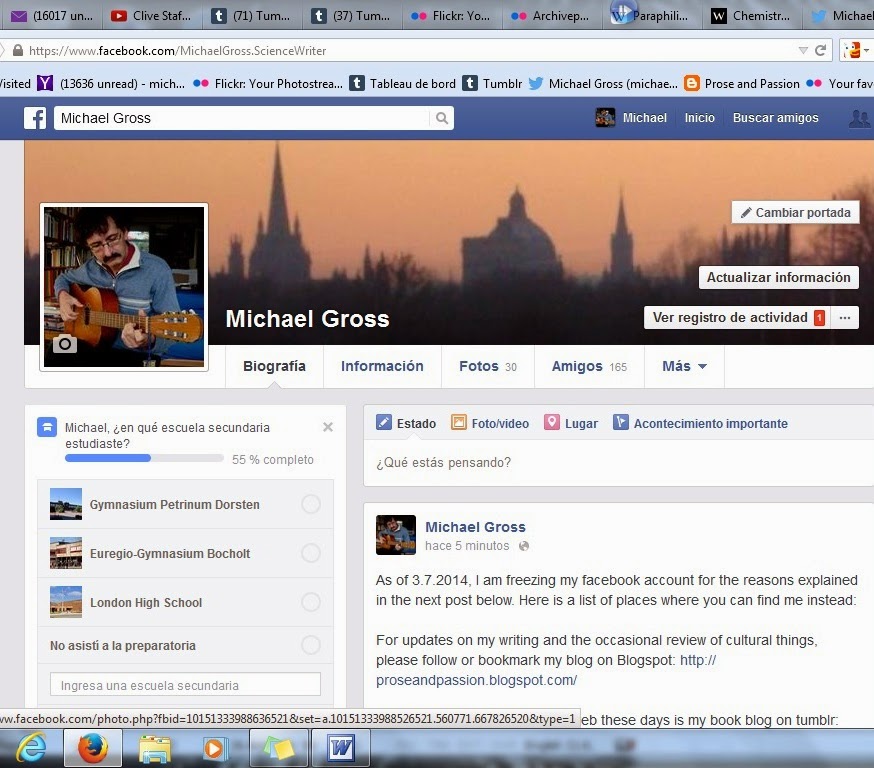Click the Acontecimiento importante flag icon
Viewport: 874px width, 768px height.
click(x=620, y=422)
